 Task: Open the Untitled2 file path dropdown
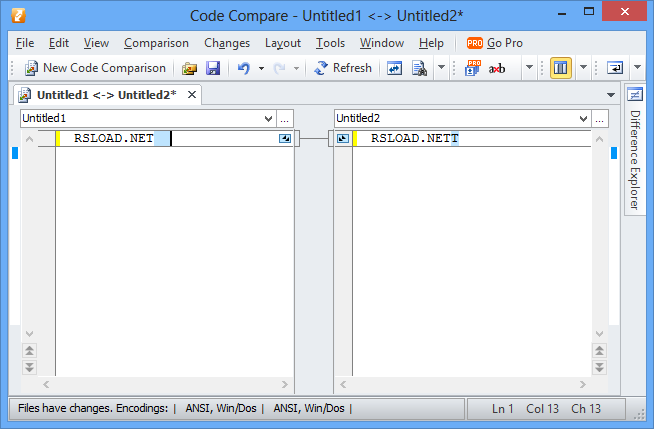pos(584,119)
